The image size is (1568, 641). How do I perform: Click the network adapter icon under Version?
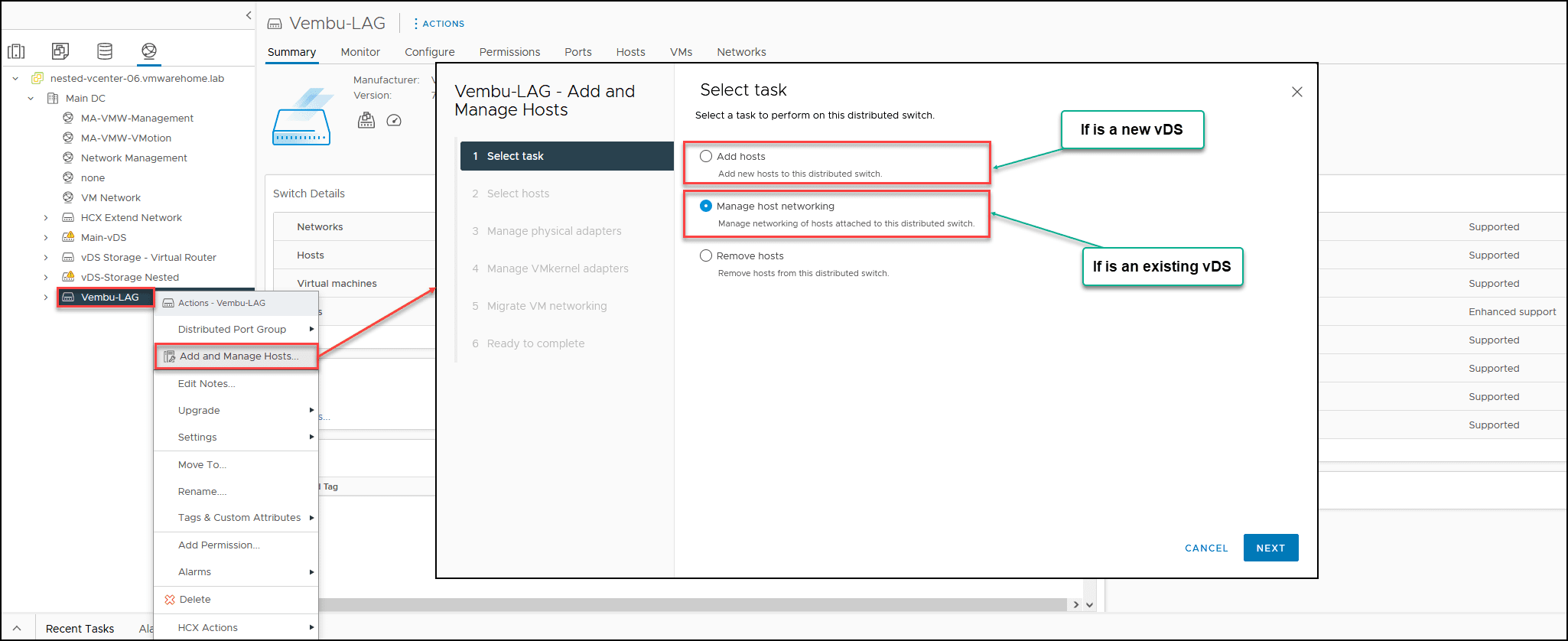coord(366,120)
